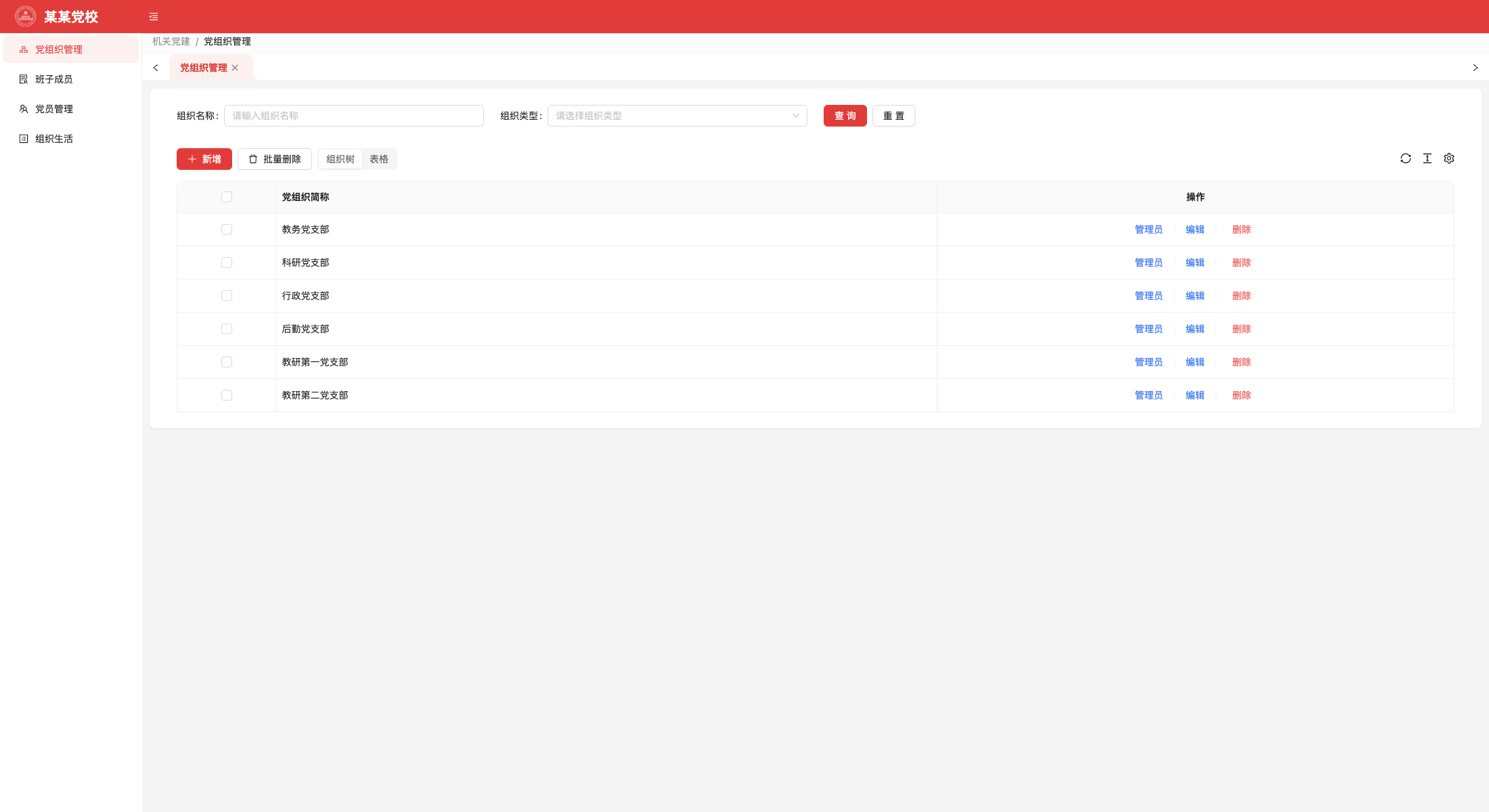Open table density settings icon

pyautogui.click(x=1427, y=158)
